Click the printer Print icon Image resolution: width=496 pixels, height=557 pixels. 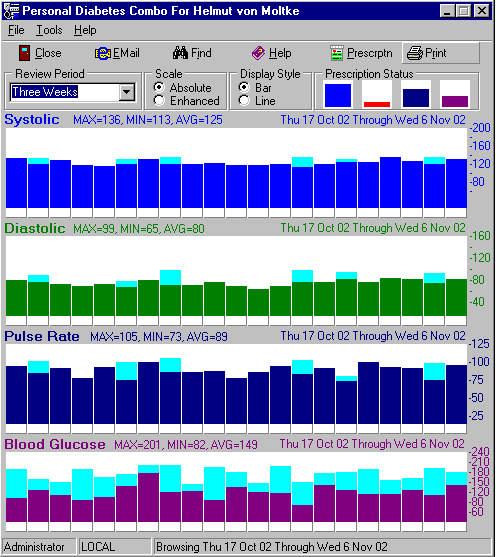click(414, 53)
